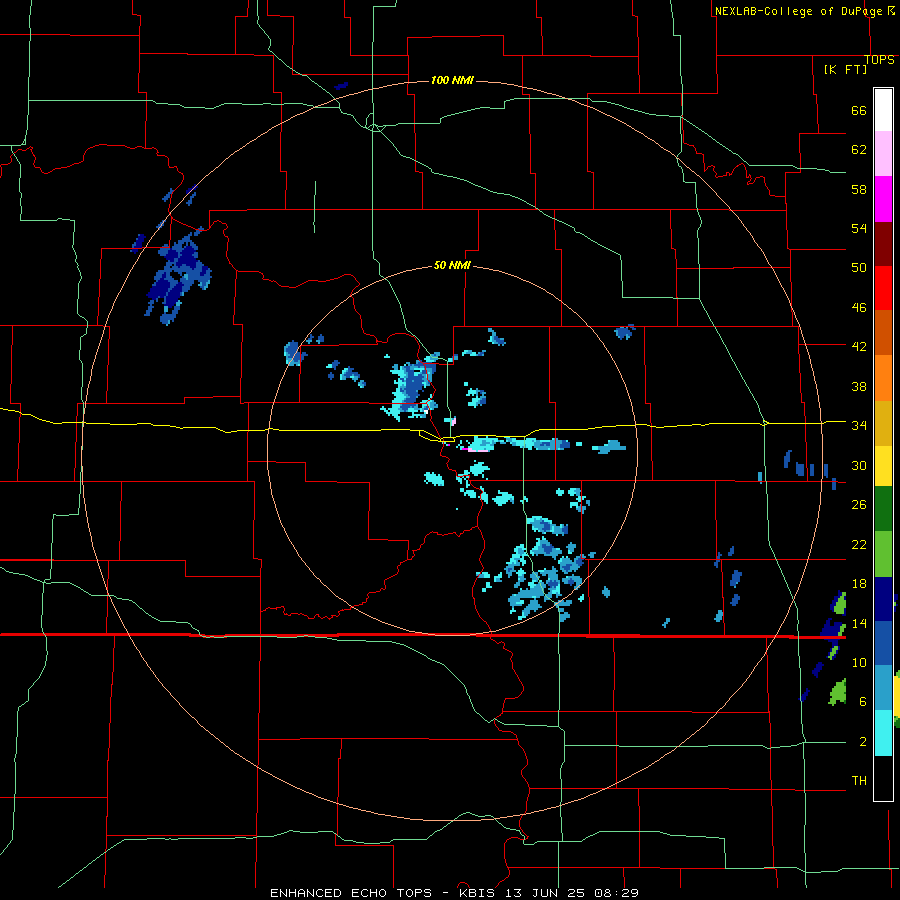Select the dark green legend swatch
Image resolution: width=900 pixels, height=900 pixels.
click(883, 509)
